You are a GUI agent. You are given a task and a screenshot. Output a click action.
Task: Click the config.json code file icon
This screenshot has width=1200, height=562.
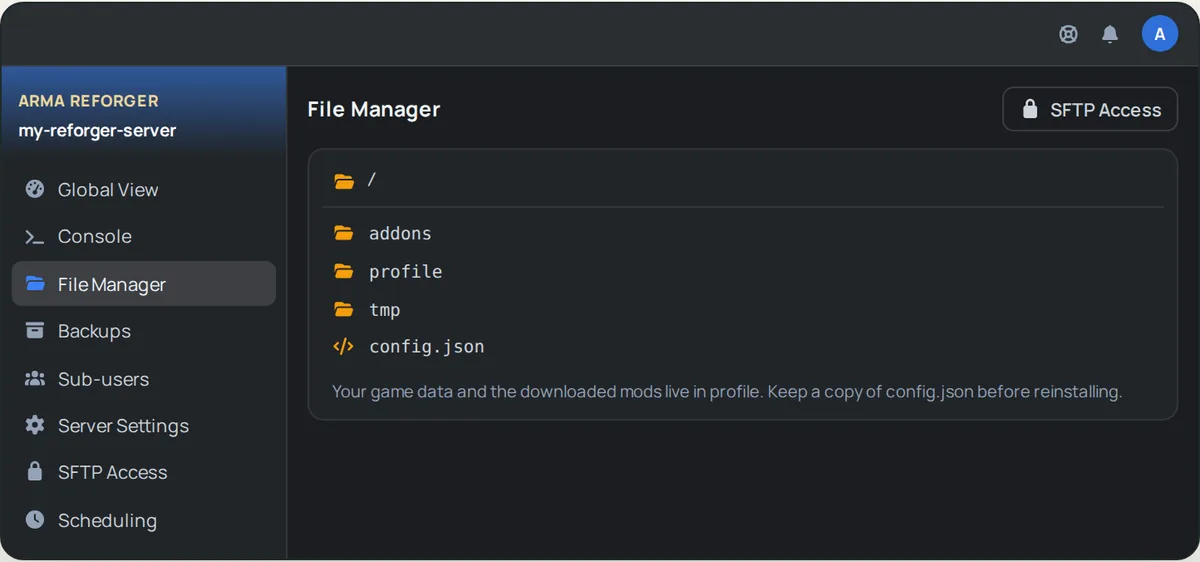point(343,347)
